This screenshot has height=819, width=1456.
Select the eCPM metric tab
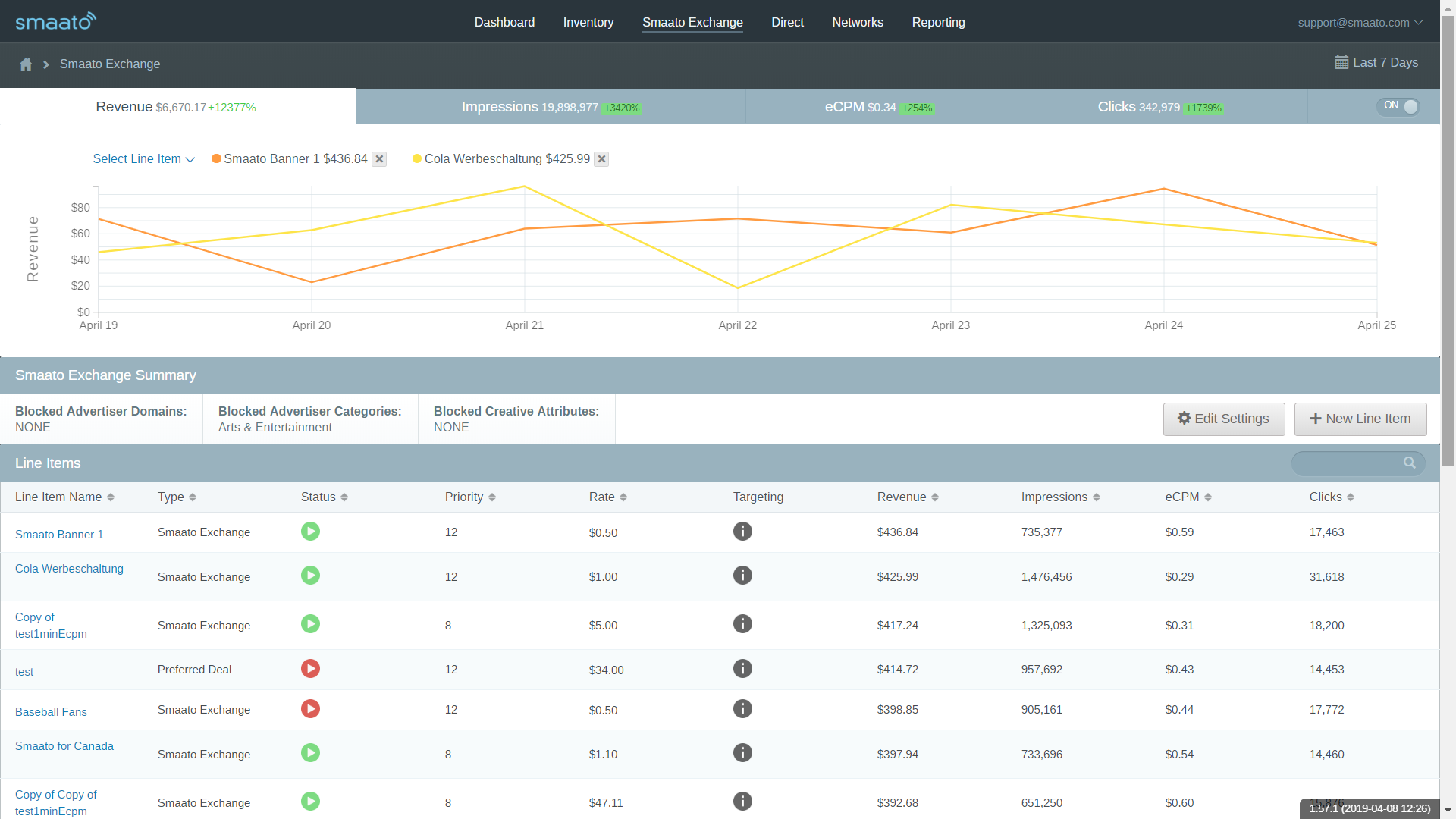tap(879, 107)
